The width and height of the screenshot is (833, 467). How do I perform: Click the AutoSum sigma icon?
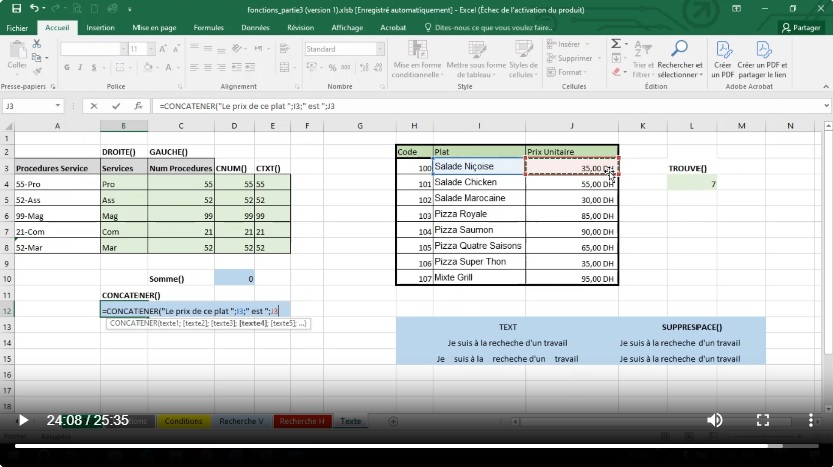tap(616, 44)
